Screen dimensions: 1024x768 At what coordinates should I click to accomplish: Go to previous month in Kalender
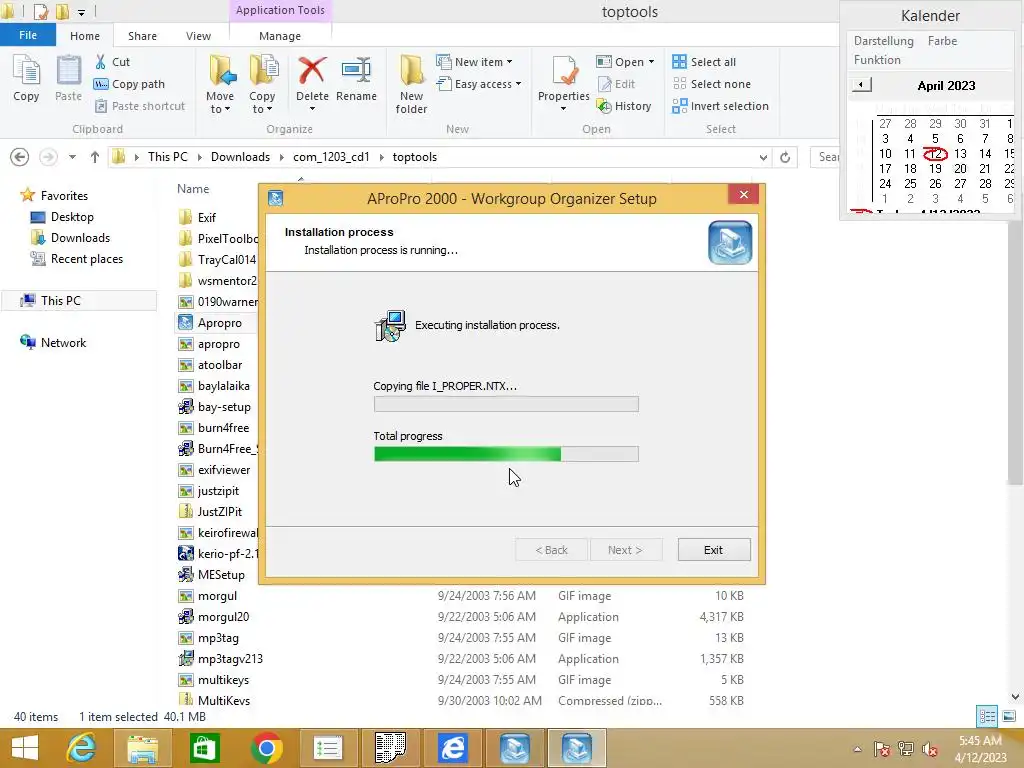click(x=861, y=85)
